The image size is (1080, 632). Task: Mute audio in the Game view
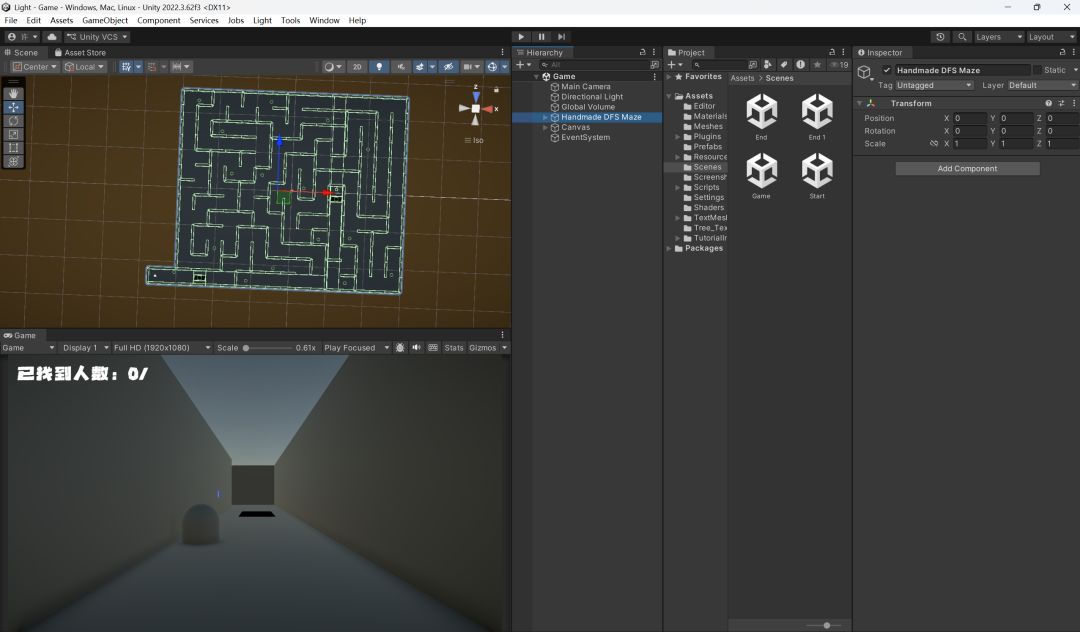(x=416, y=348)
